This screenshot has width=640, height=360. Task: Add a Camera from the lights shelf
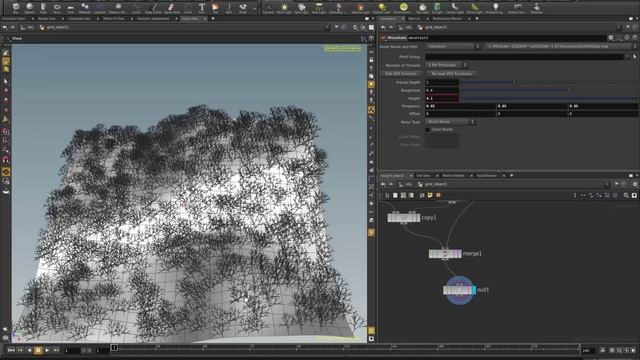tap(268, 8)
